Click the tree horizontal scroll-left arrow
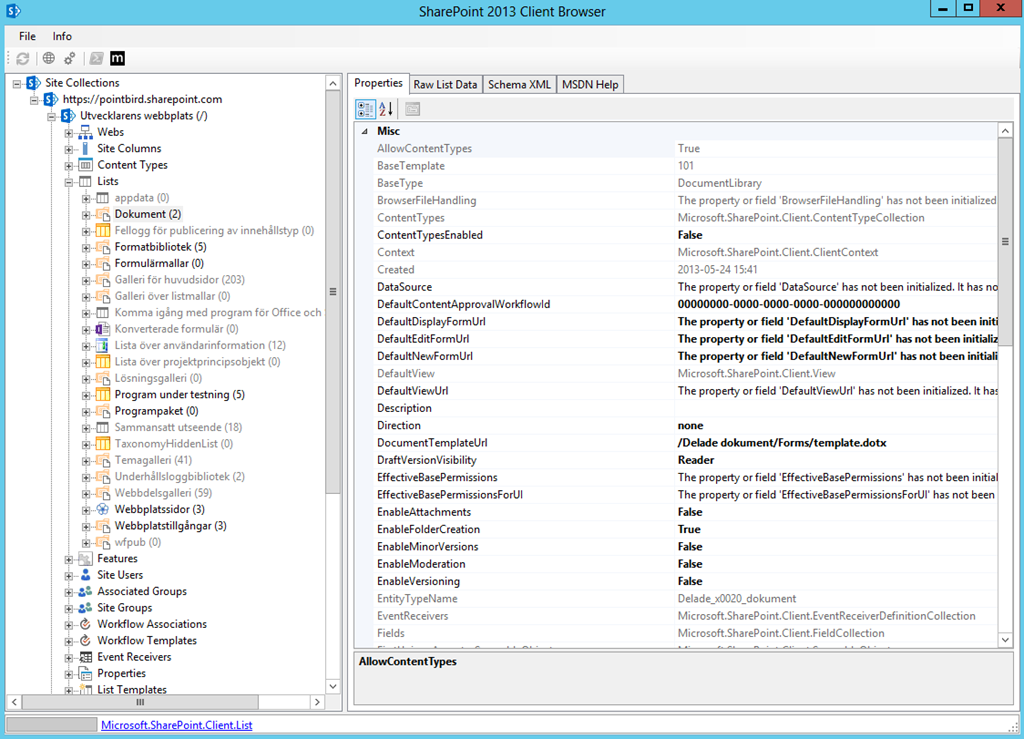Image resolution: width=1024 pixels, height=739 pixels. click(14, 702)
